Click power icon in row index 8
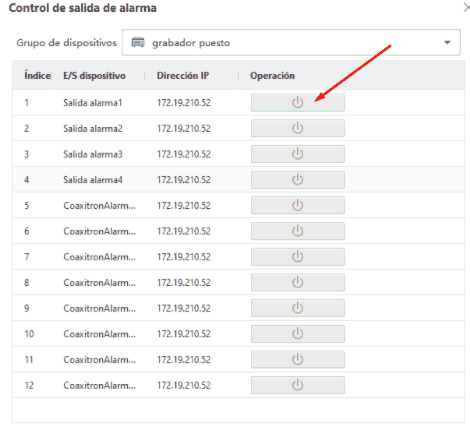 point(298,282)
